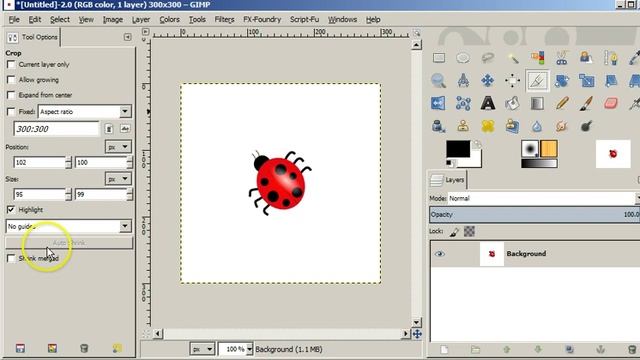Select the Text tool
Viewport: 640px width, 360px height.
[x=488, y=103]
